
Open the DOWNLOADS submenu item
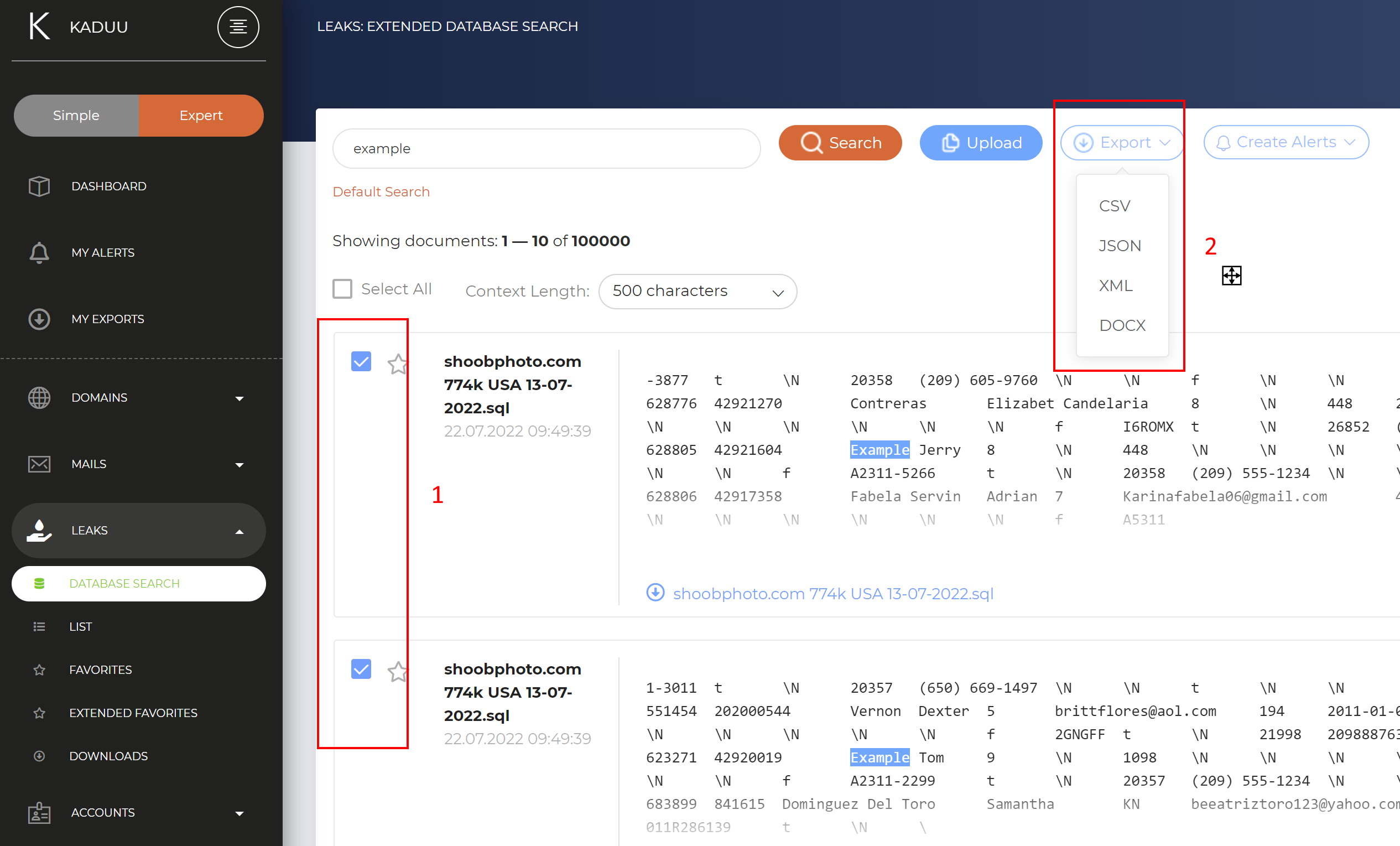pyautogui.click(x=108, y=756)
